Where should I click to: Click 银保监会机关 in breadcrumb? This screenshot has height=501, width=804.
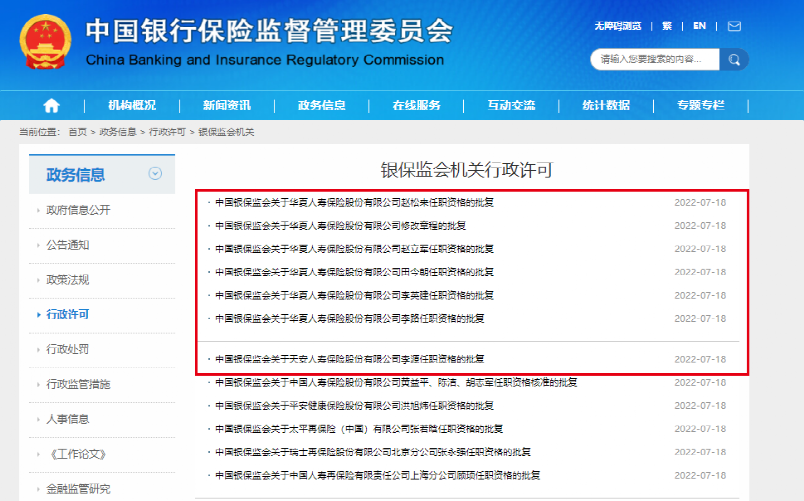(226, 132)
